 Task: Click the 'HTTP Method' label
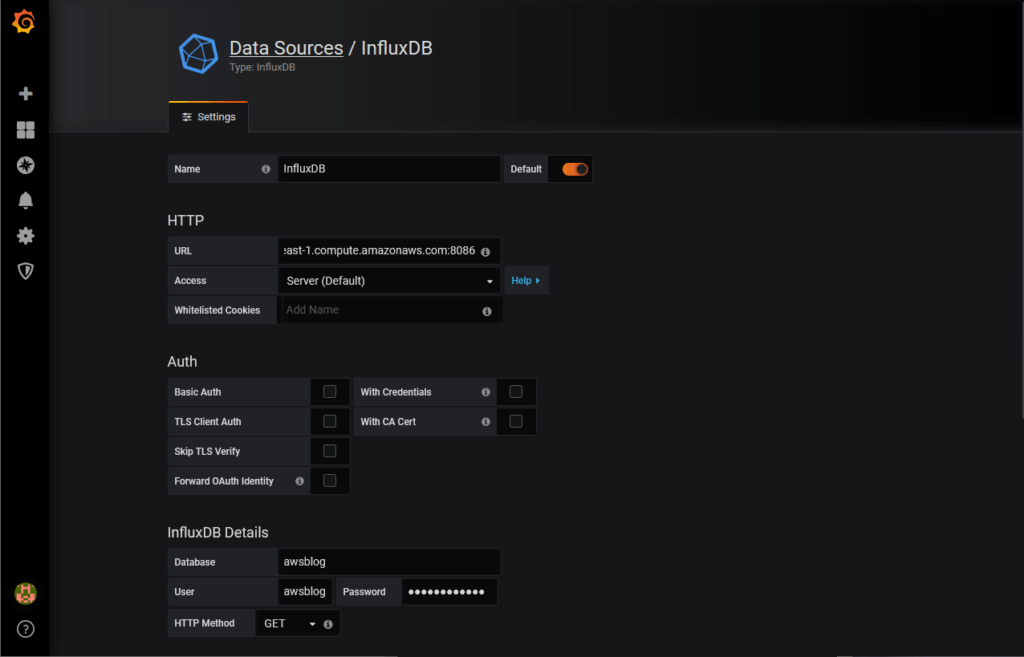(x=204, y=624)
